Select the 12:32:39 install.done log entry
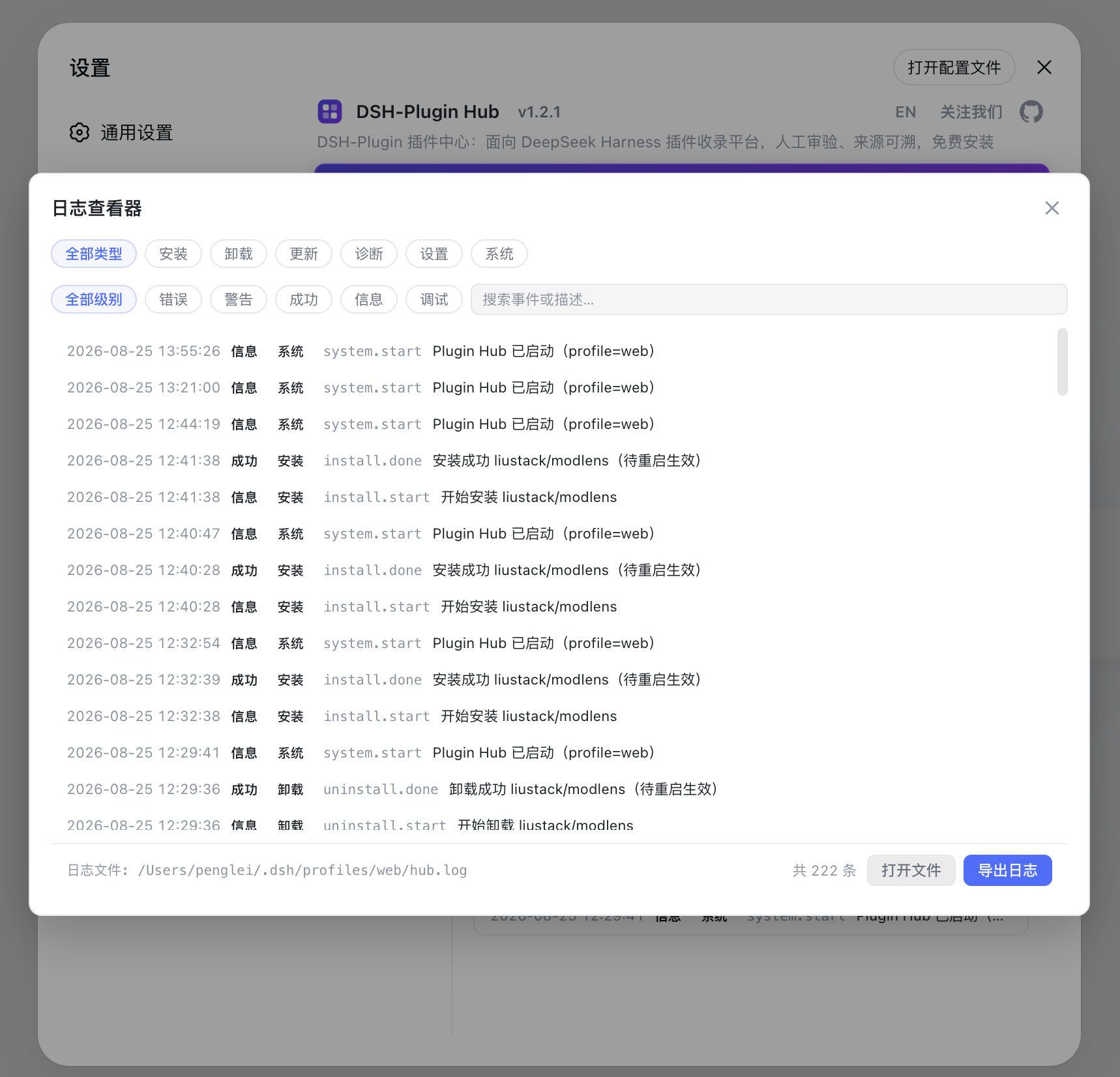Viewport: 1120px width, 1077px height. tap(553, 680)
